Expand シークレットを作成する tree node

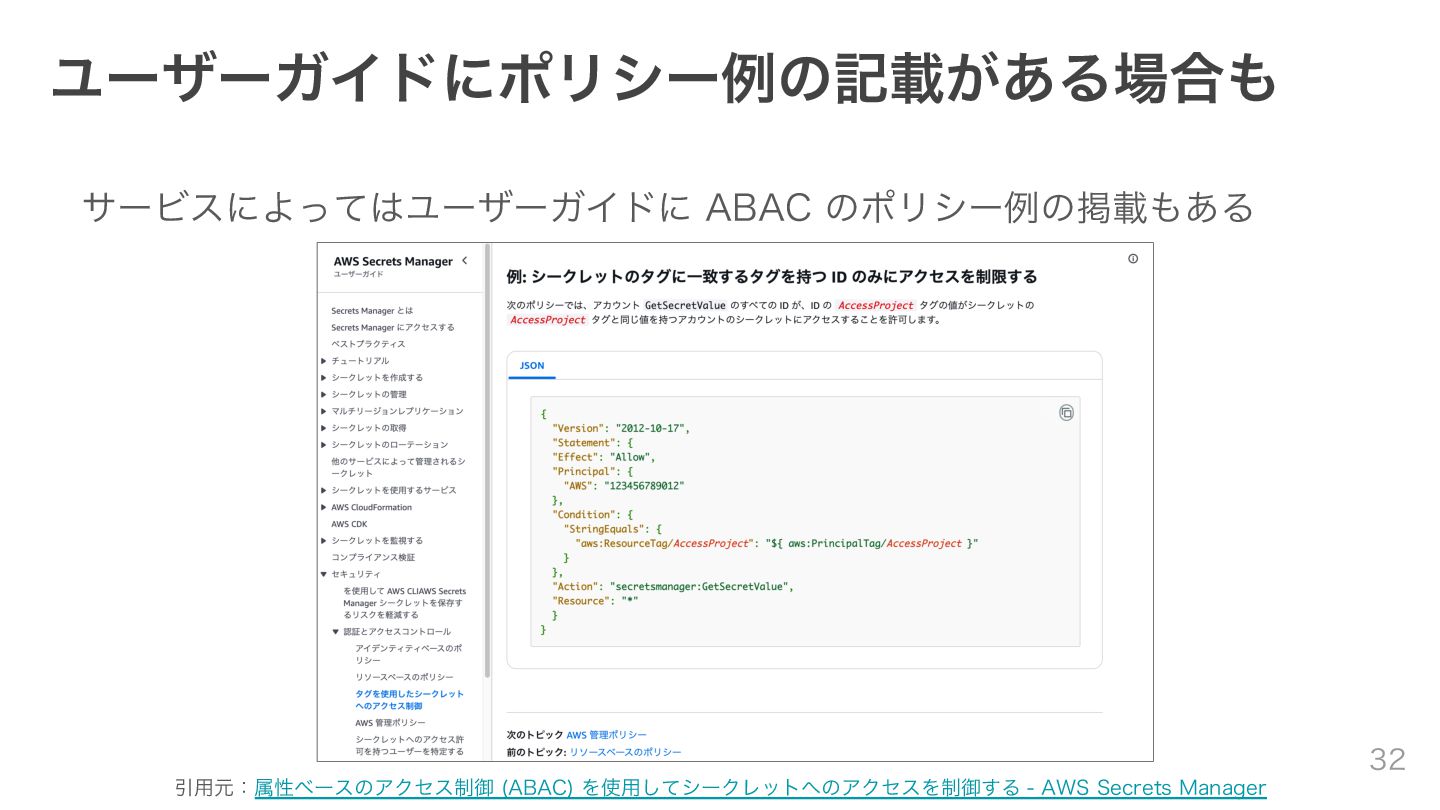click(x=324, y=378)
